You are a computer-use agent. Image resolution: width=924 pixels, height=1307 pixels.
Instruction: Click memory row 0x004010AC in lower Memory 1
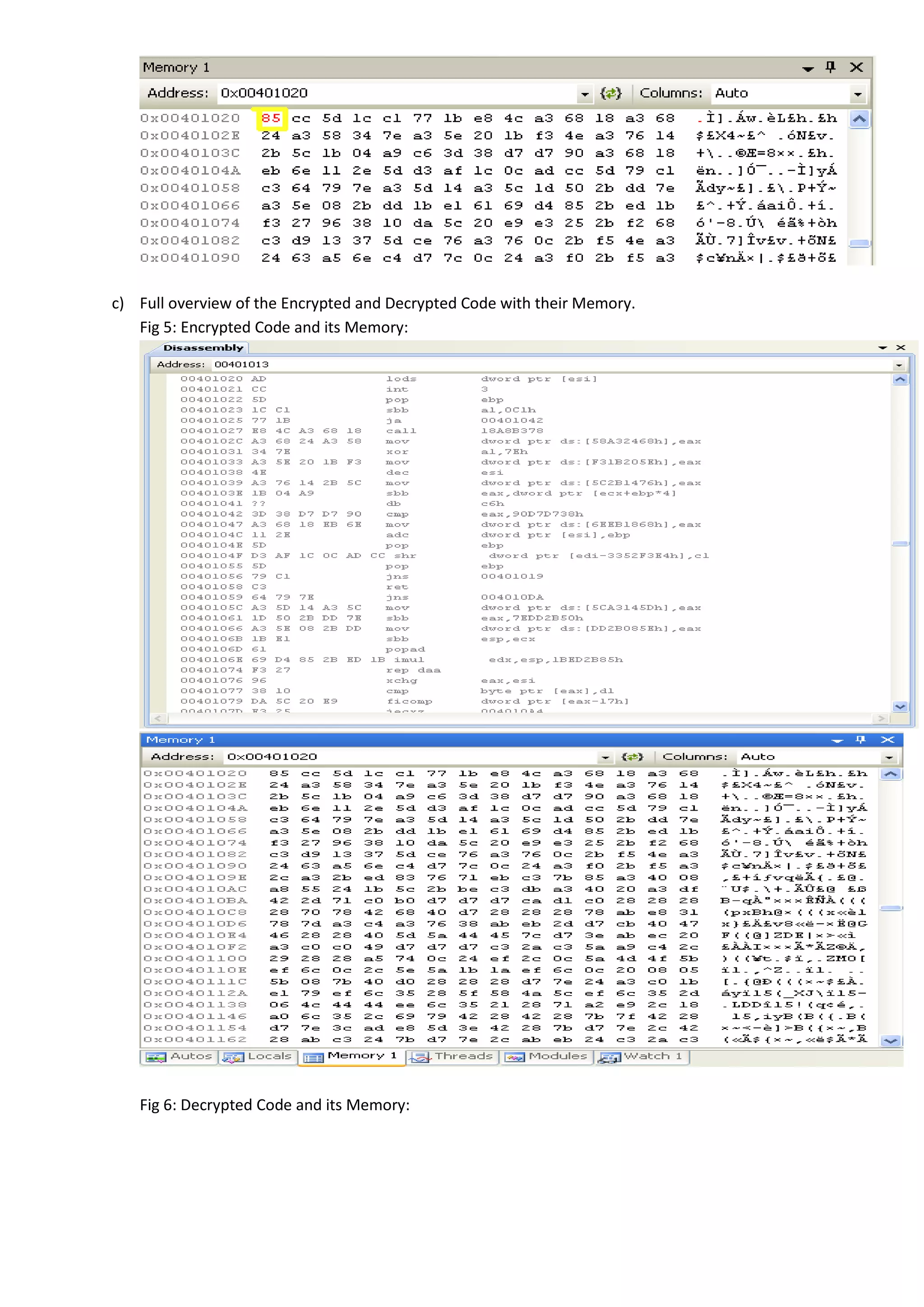tap(506, 889)
